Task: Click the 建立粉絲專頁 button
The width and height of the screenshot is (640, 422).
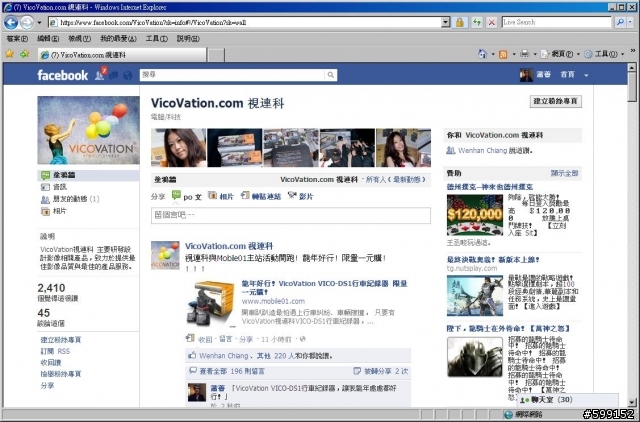Action: coord(556,101)
